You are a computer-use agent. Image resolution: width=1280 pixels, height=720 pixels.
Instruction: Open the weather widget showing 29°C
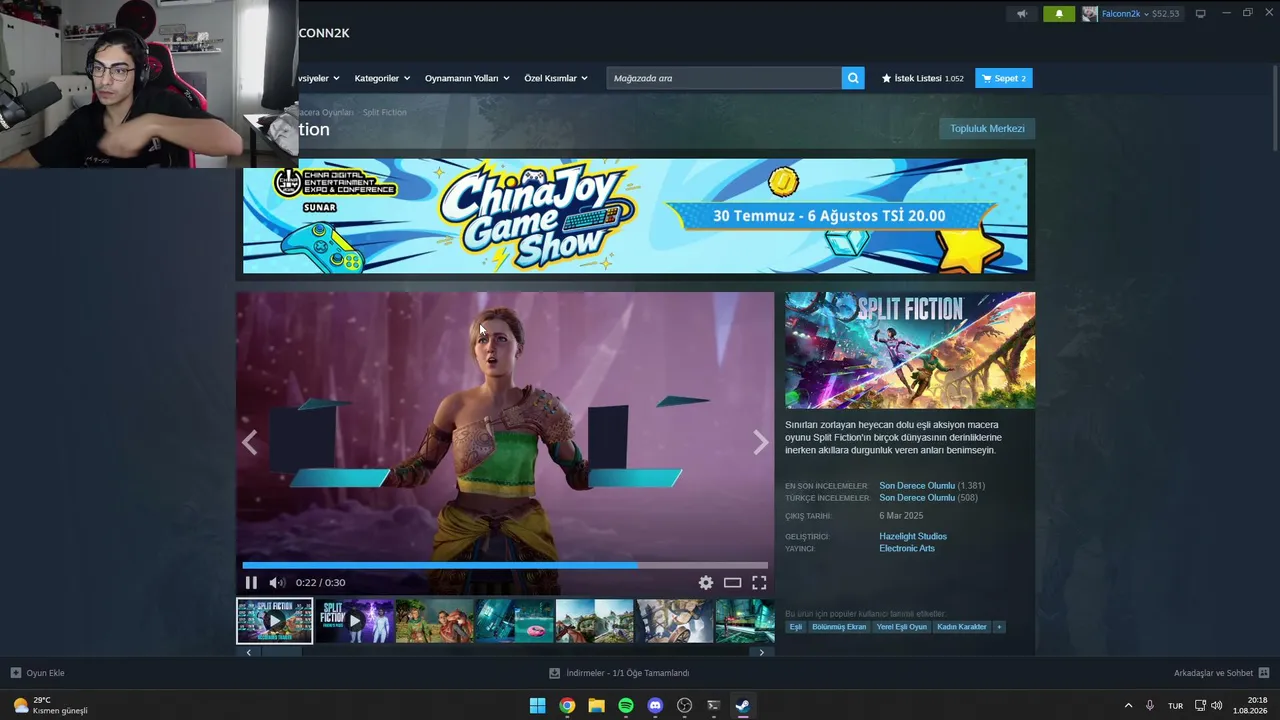click(x=50, y=706)
